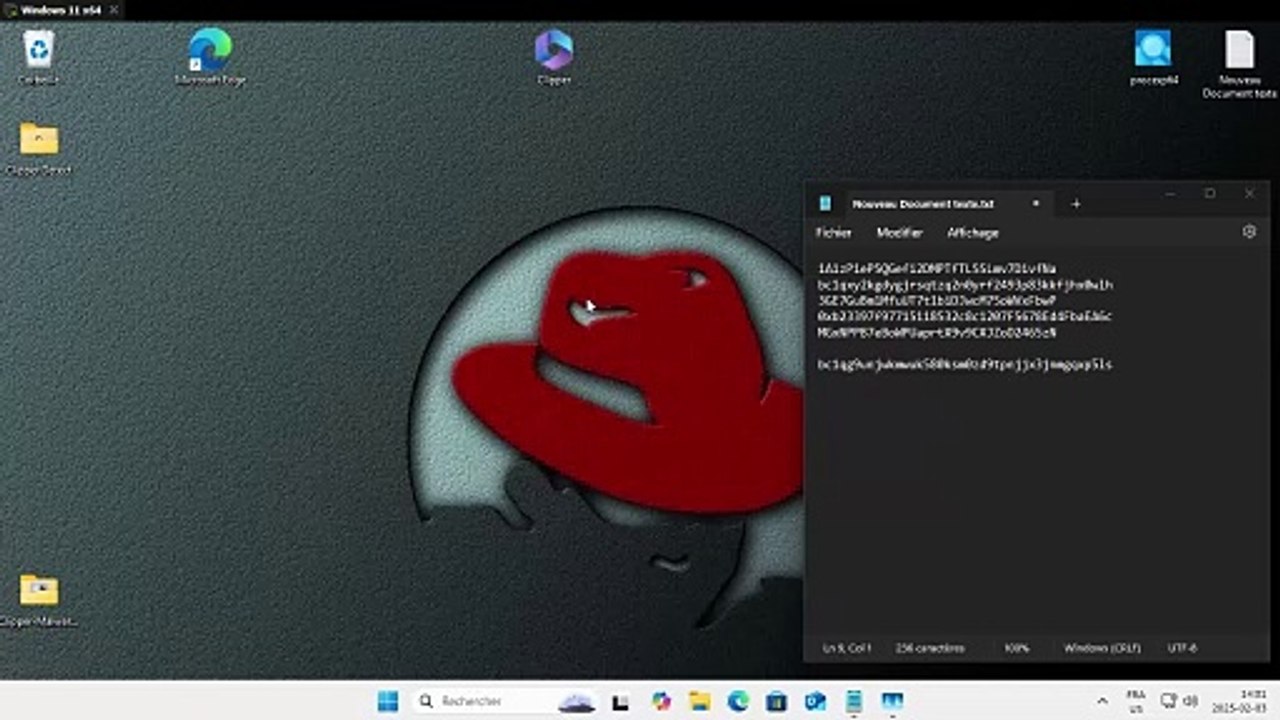The image size is (1280, 720).
Task: Click the line starting with bc1qg9
Action: click(965, 364)
